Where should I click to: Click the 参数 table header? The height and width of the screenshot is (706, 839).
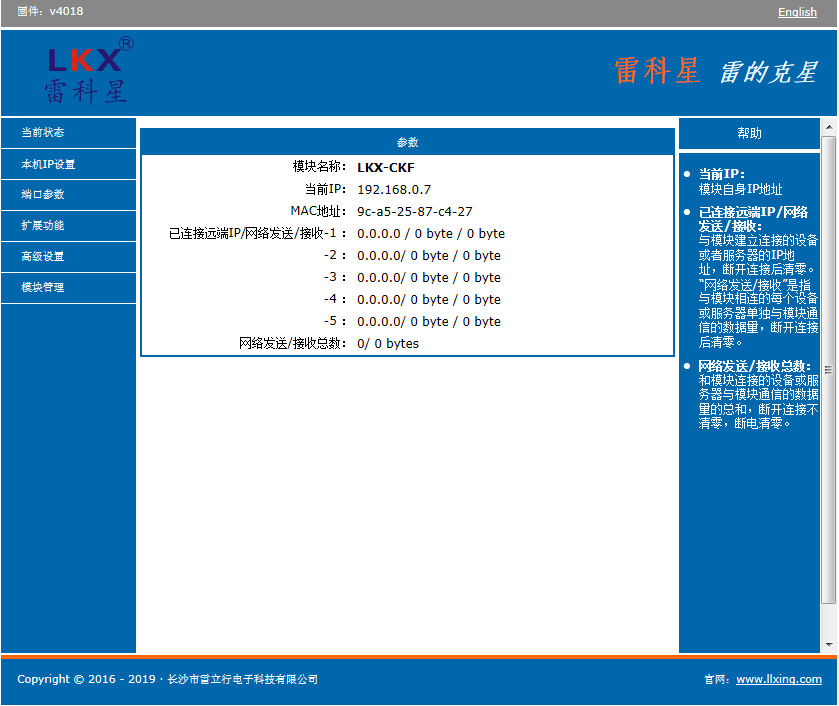[407, 142]
